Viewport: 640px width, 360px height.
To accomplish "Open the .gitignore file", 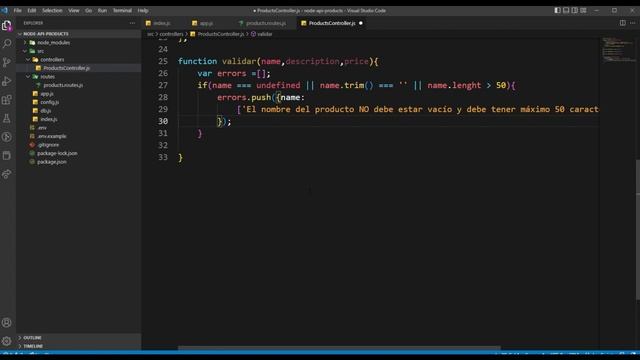I will pos(48,145).
